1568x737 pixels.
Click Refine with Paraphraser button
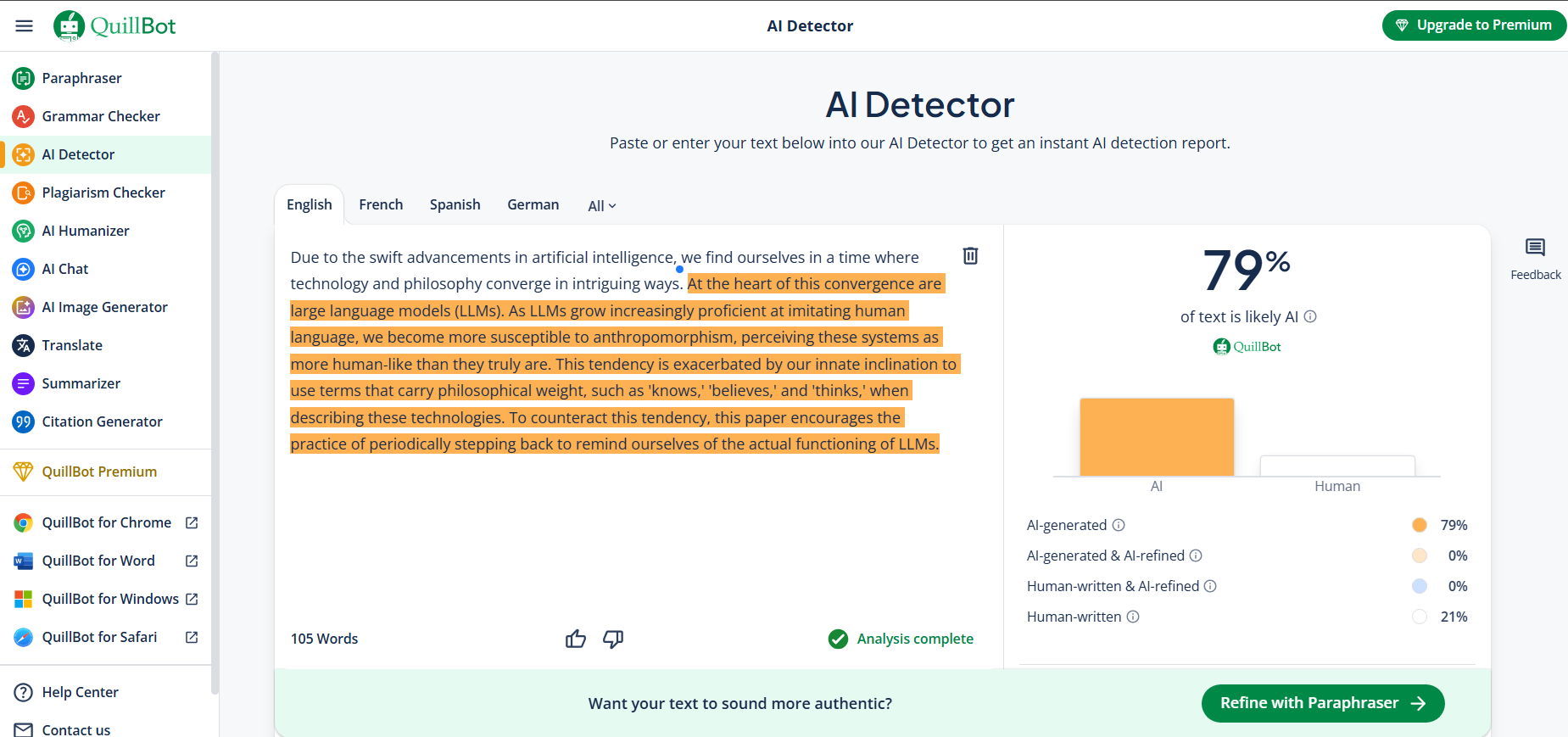pyautogui.click(x=1323, y=703)
